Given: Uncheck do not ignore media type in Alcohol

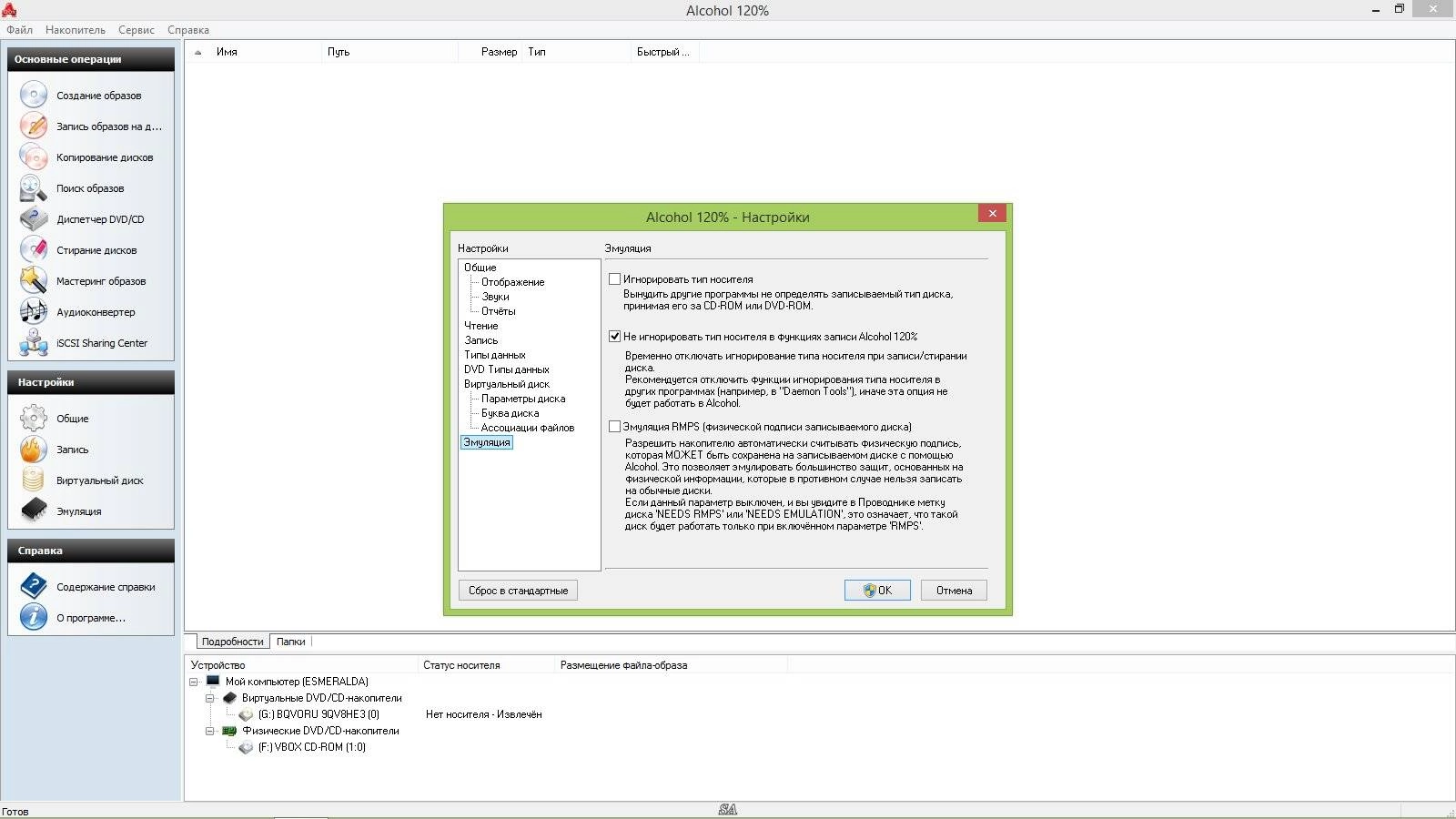Looking at the screenshot, I should [x=614, y=337].
